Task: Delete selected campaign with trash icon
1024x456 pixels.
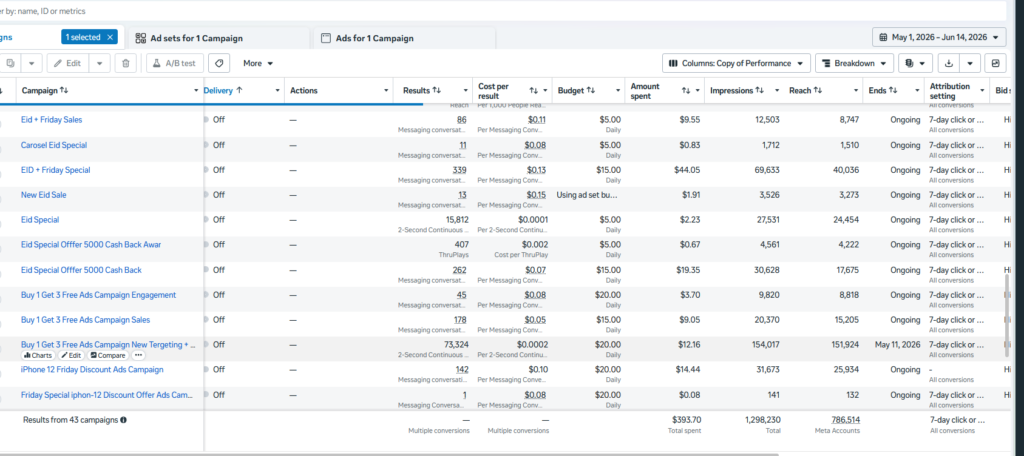Action: (x=126, y=63)
